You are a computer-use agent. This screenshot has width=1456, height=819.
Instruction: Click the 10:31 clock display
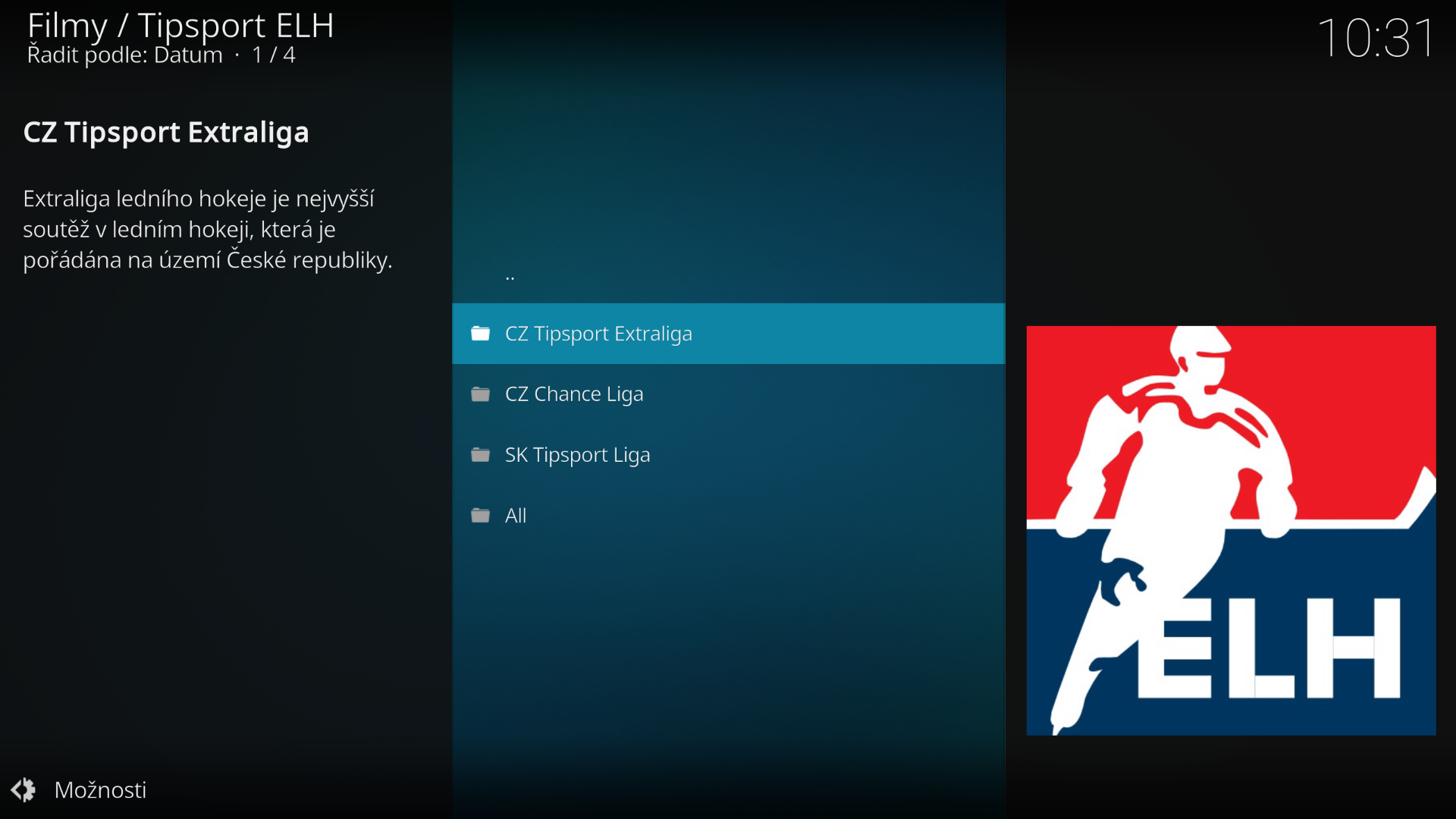1376,38
